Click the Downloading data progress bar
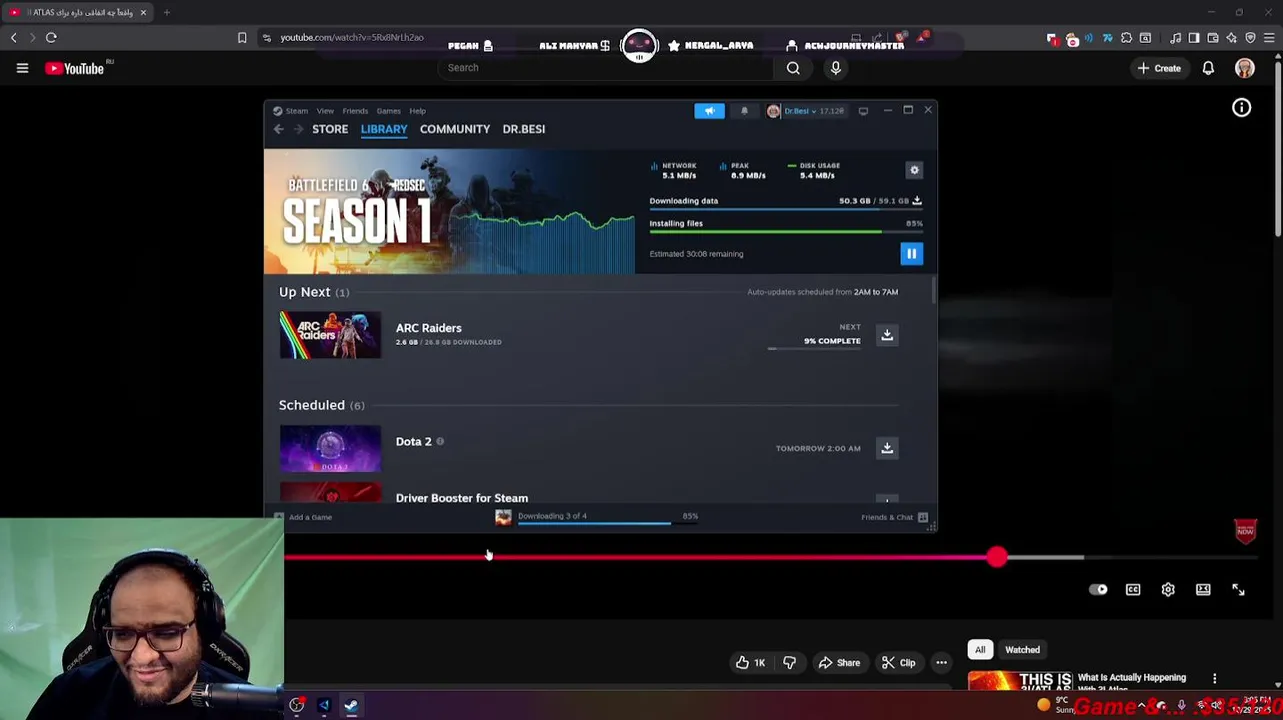Screen dimensions: 1283x720 point(786,211)
